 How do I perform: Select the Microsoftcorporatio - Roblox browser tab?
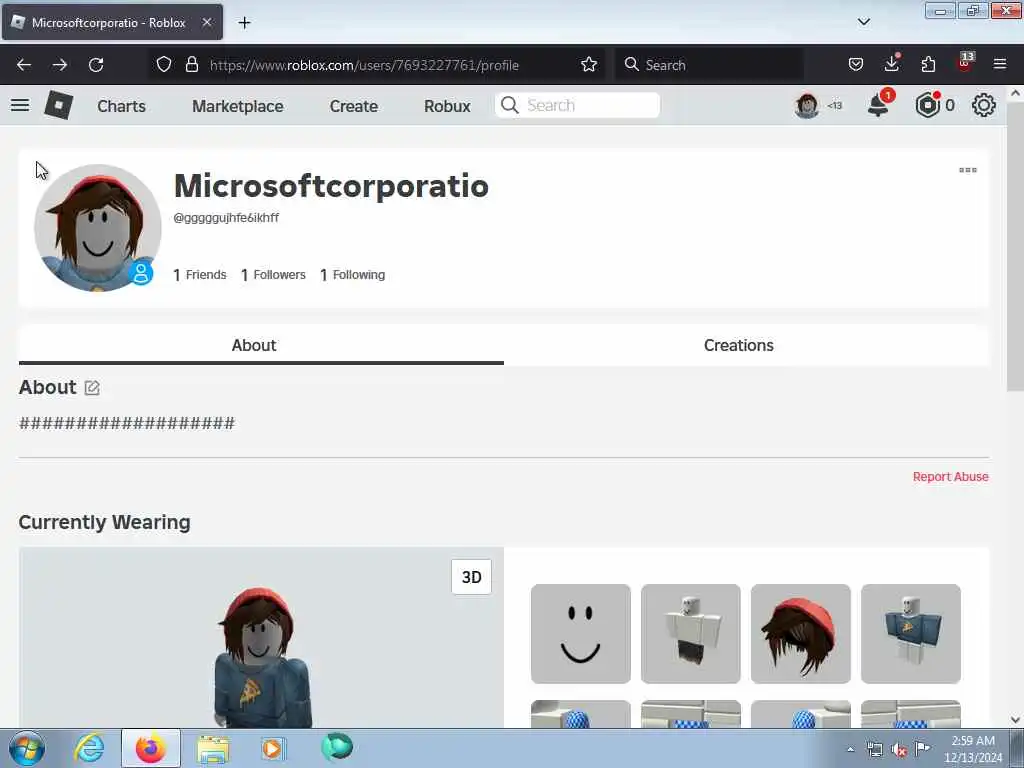(112, 22)
